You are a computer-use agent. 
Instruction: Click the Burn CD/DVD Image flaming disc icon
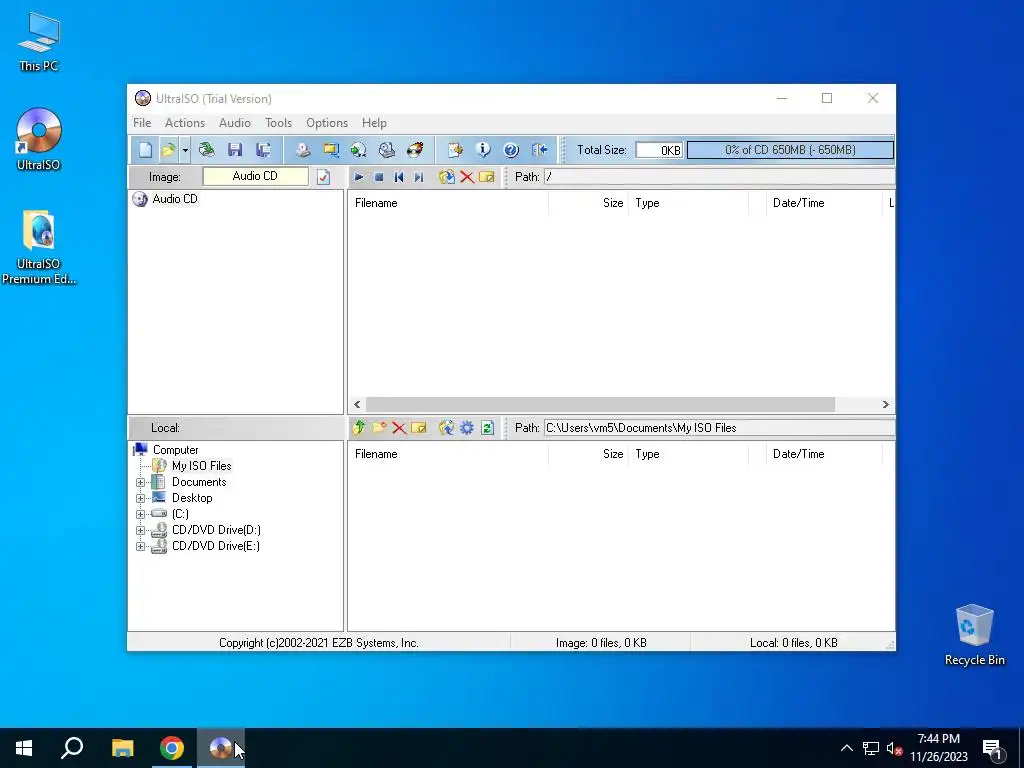point(415,150)
